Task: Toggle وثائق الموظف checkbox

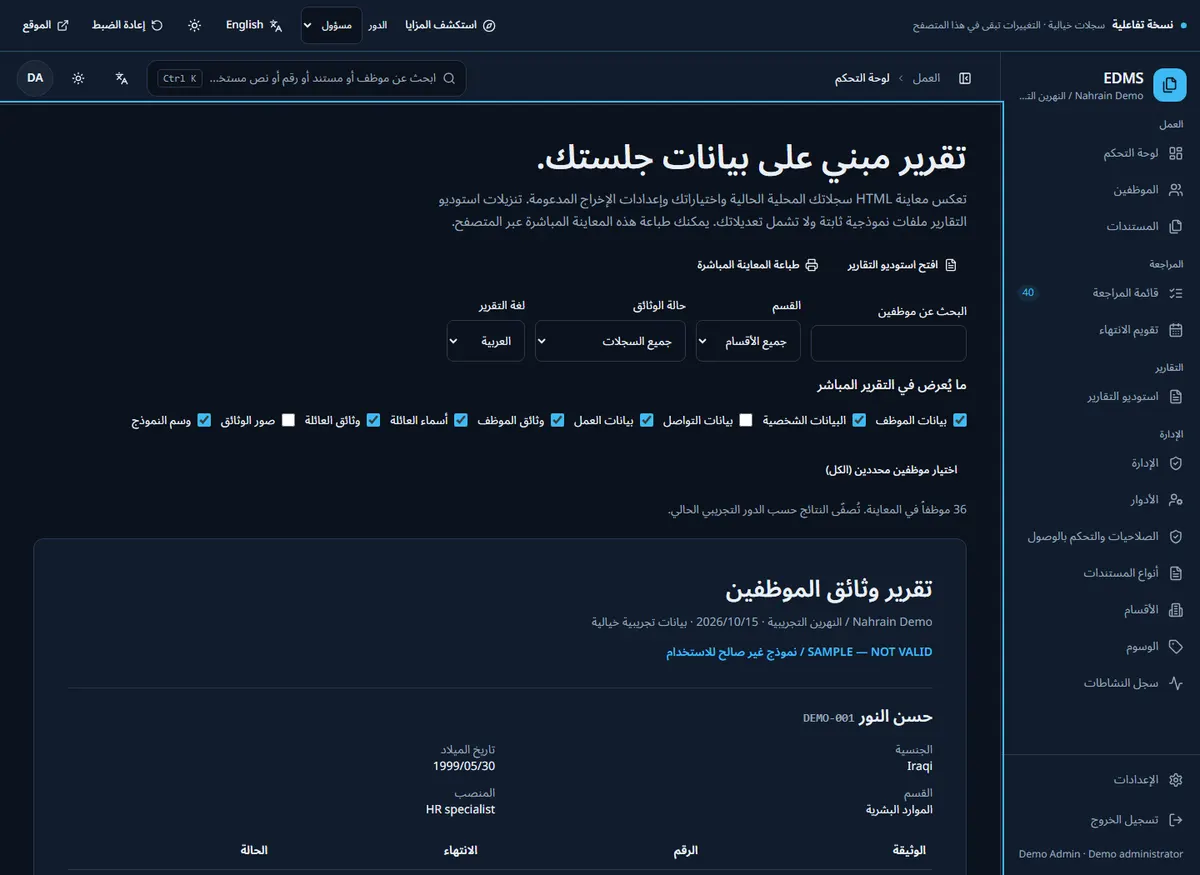Action: click(x=558, y=420)
